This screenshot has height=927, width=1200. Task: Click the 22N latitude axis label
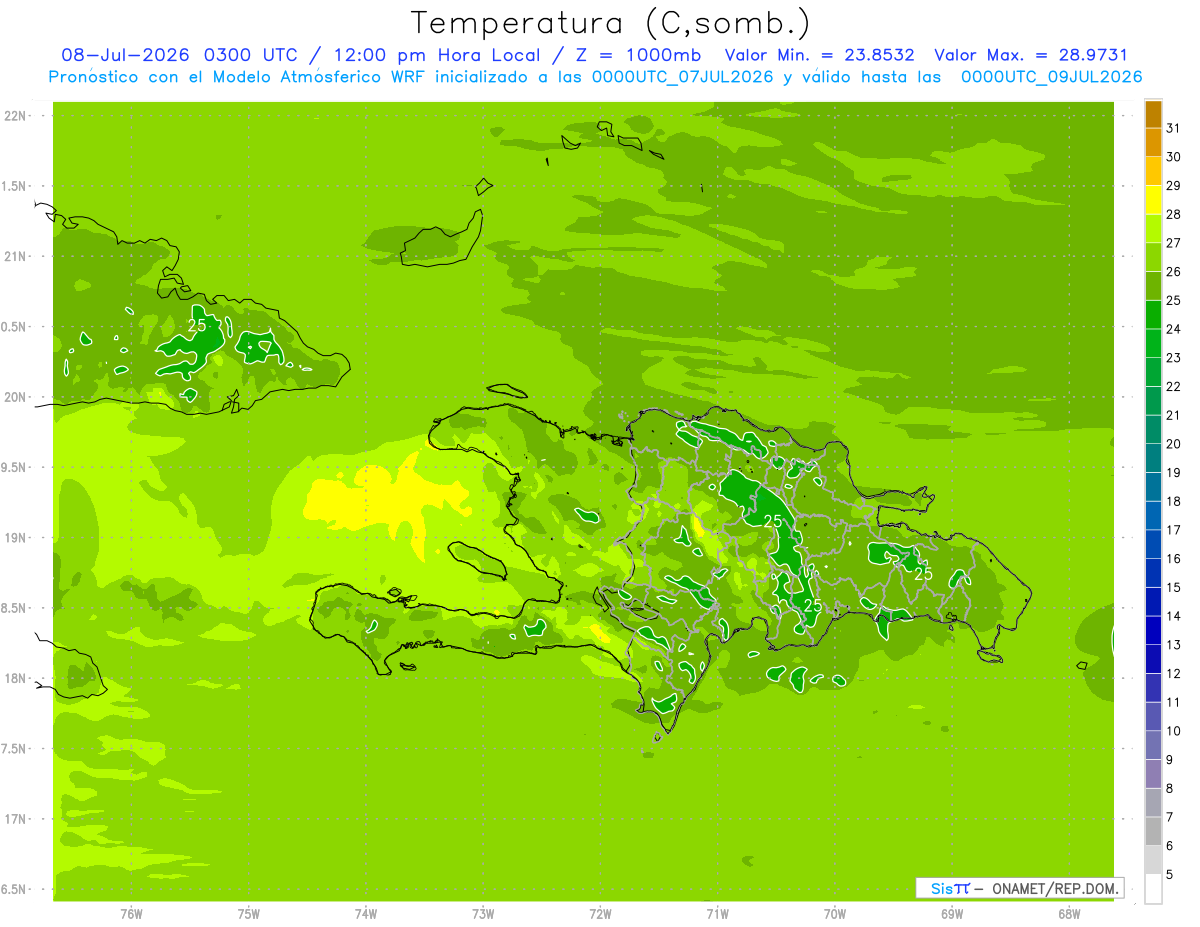[x=15, y=116]
